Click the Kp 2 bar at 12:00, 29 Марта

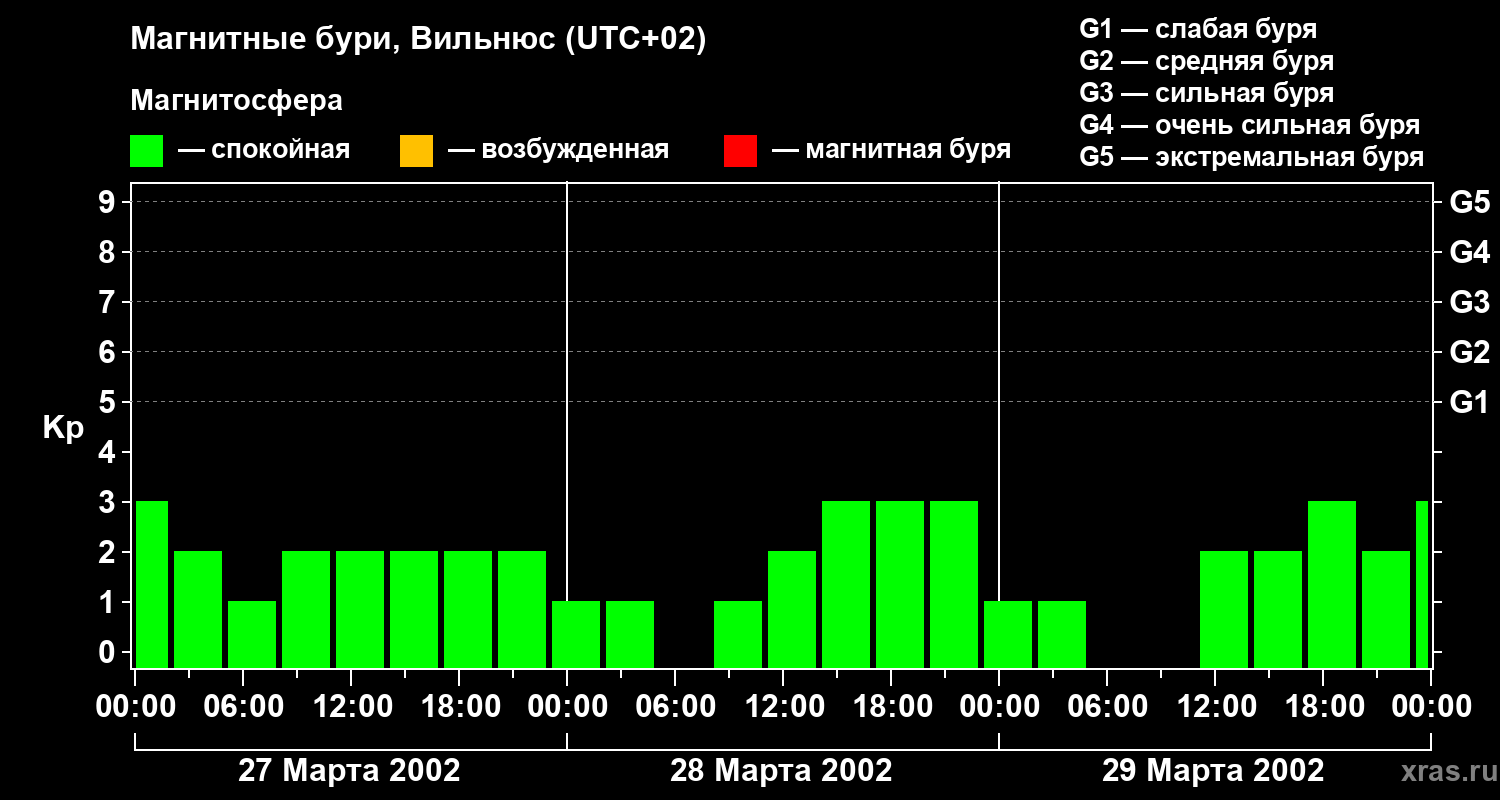1224,609
